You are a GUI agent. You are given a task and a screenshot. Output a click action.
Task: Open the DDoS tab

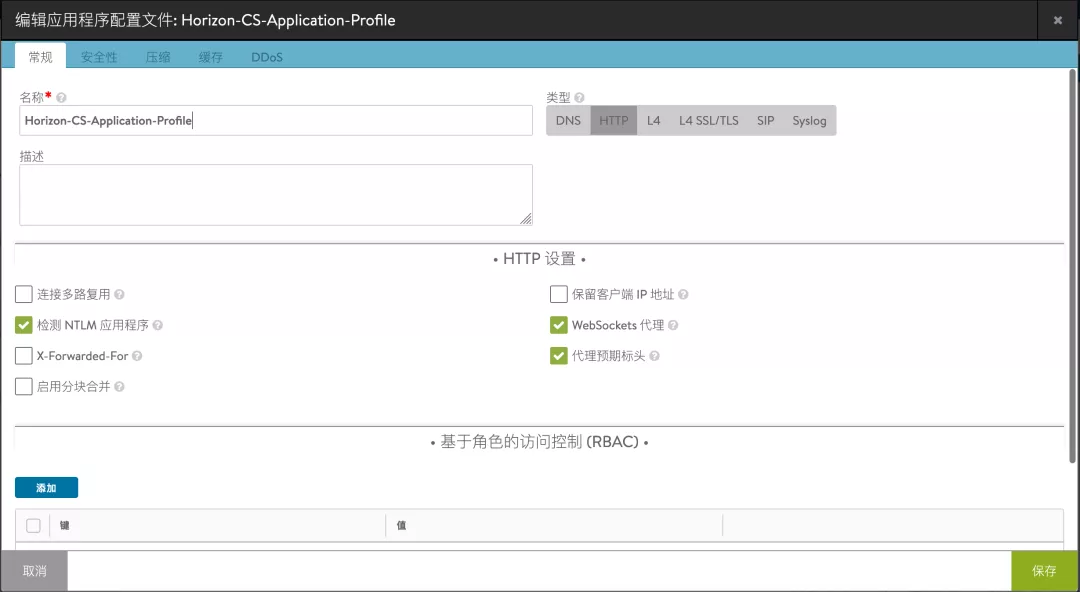[x=267, y=57]
